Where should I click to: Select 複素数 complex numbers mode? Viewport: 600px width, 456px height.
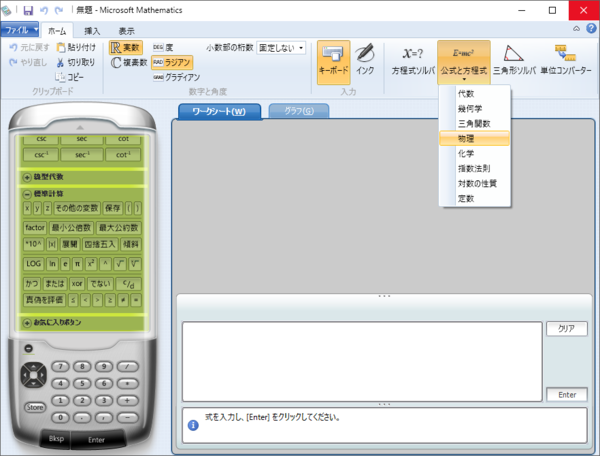pyautogui.click(x=129, y=62)
